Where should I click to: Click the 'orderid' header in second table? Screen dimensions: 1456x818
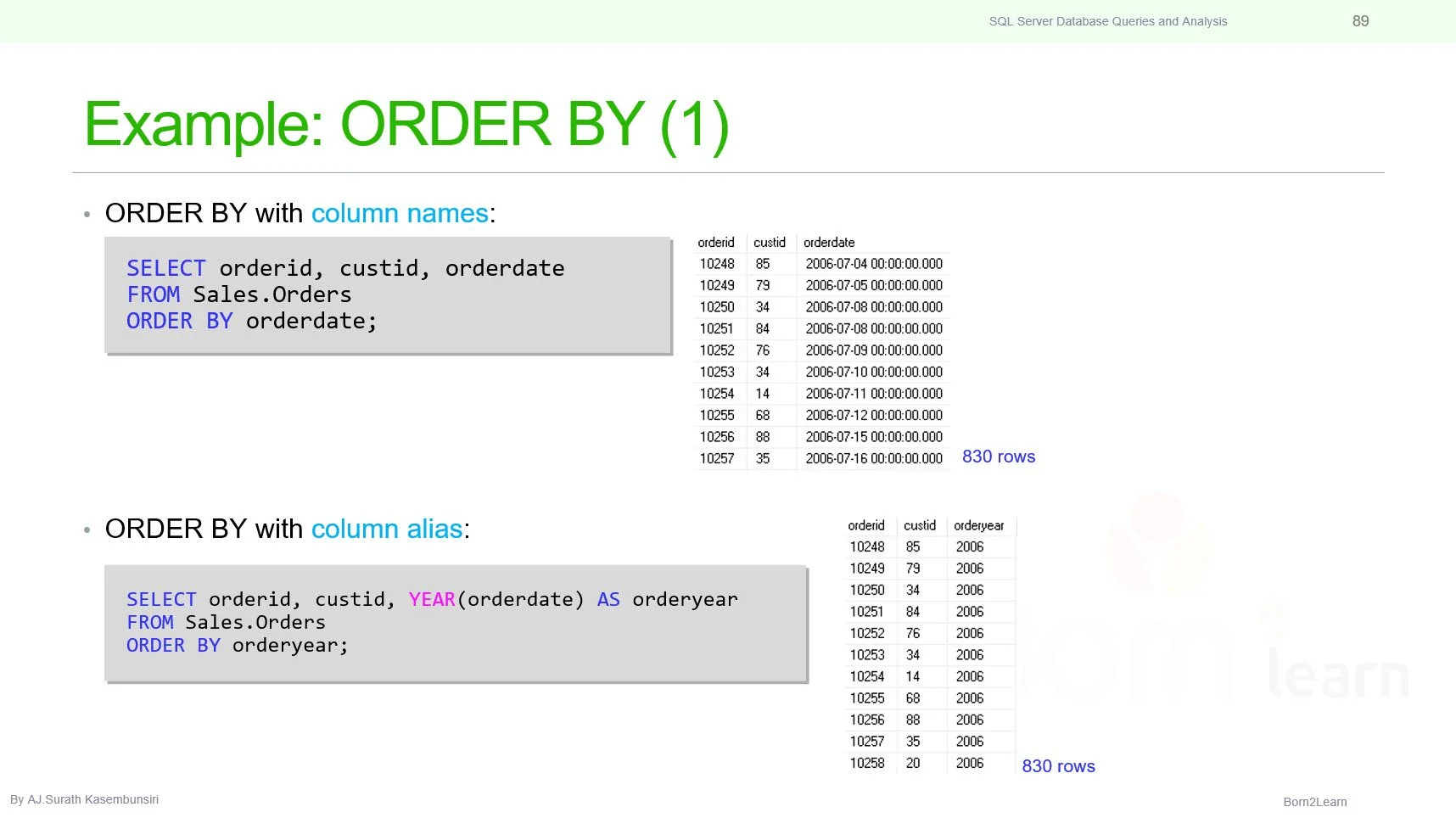pos(866,526)
